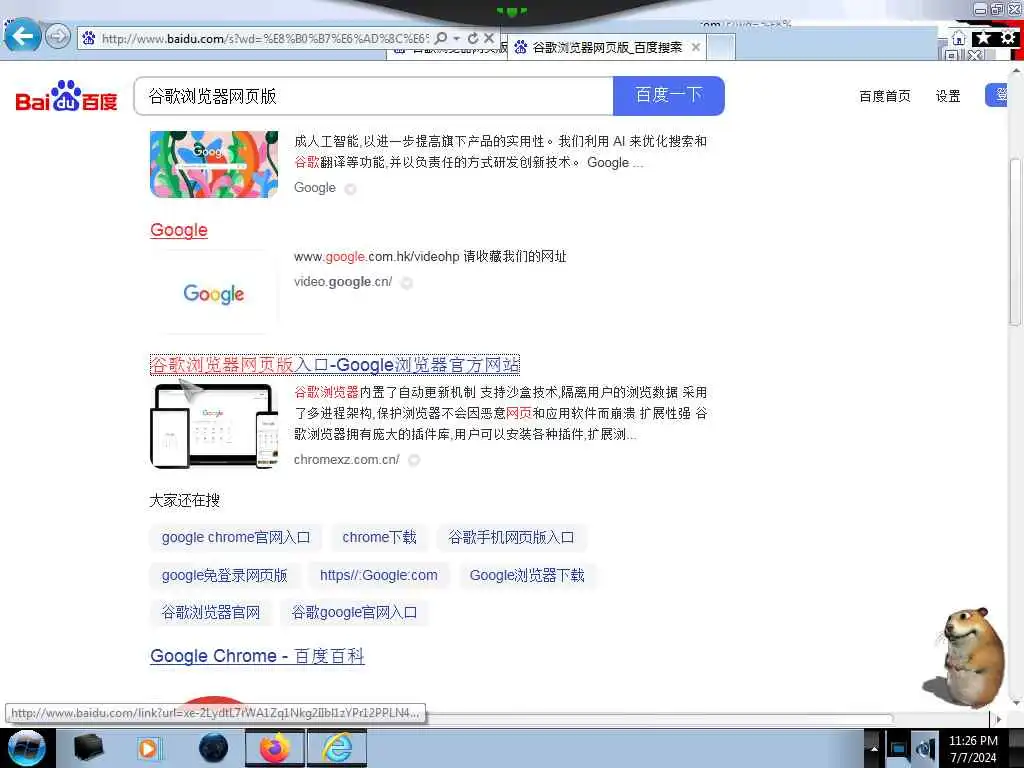
Task: Show hidden tray icons arrow
Action: point(874,749)
